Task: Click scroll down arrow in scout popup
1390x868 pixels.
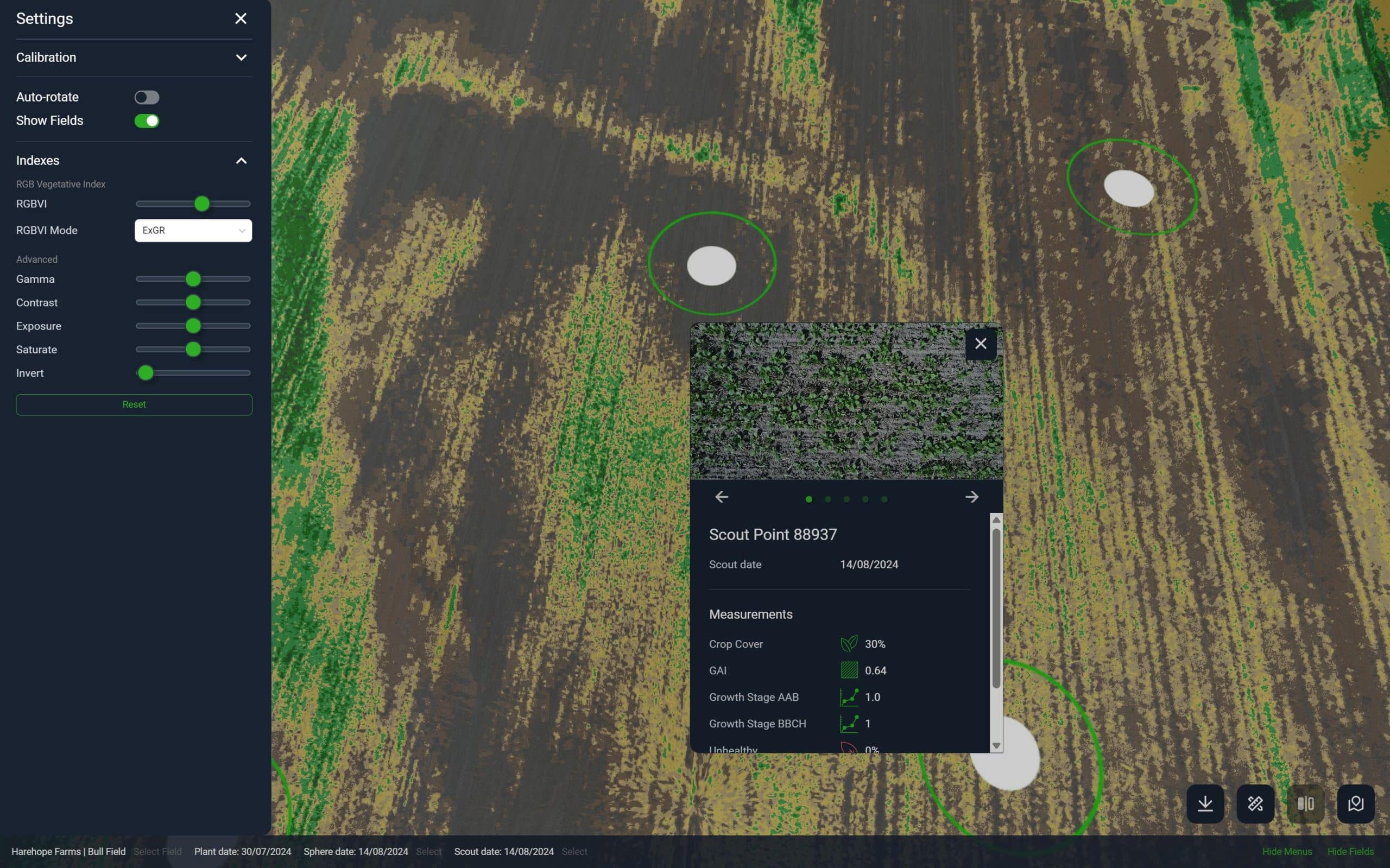Action: tap(996, 746)
